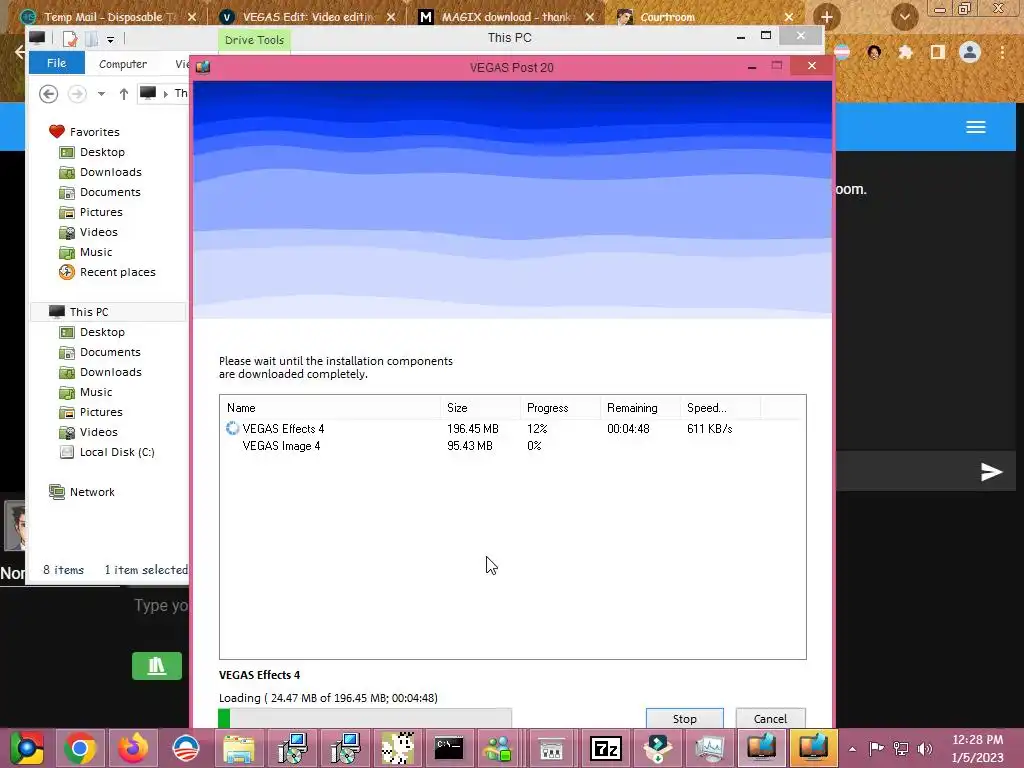Click network icon in system tray
This screenshot has width=1024, height=768.
[x=901, y=748]
